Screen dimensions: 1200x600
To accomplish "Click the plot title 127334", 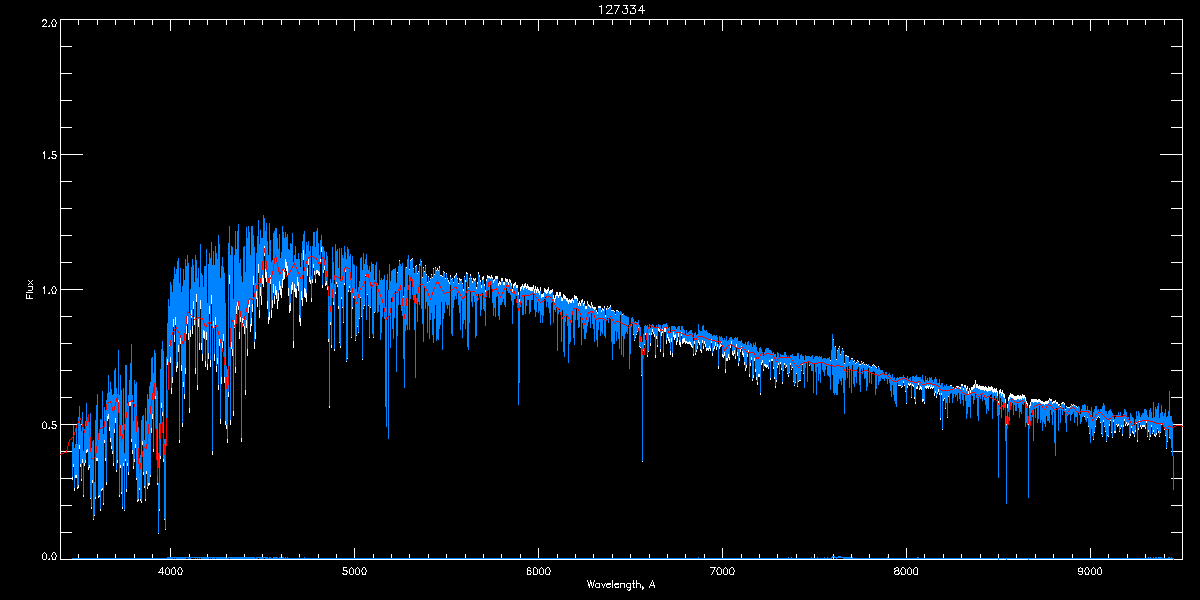I will [621, 9].
